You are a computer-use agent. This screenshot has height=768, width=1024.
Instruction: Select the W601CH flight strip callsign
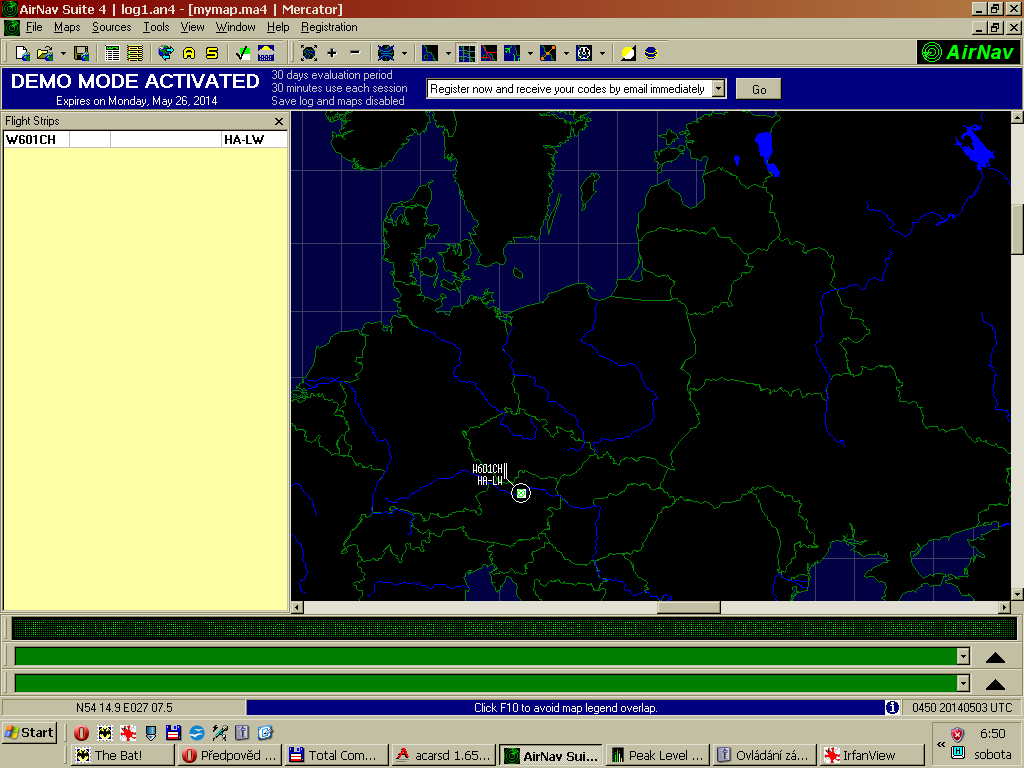pos(37,139)
